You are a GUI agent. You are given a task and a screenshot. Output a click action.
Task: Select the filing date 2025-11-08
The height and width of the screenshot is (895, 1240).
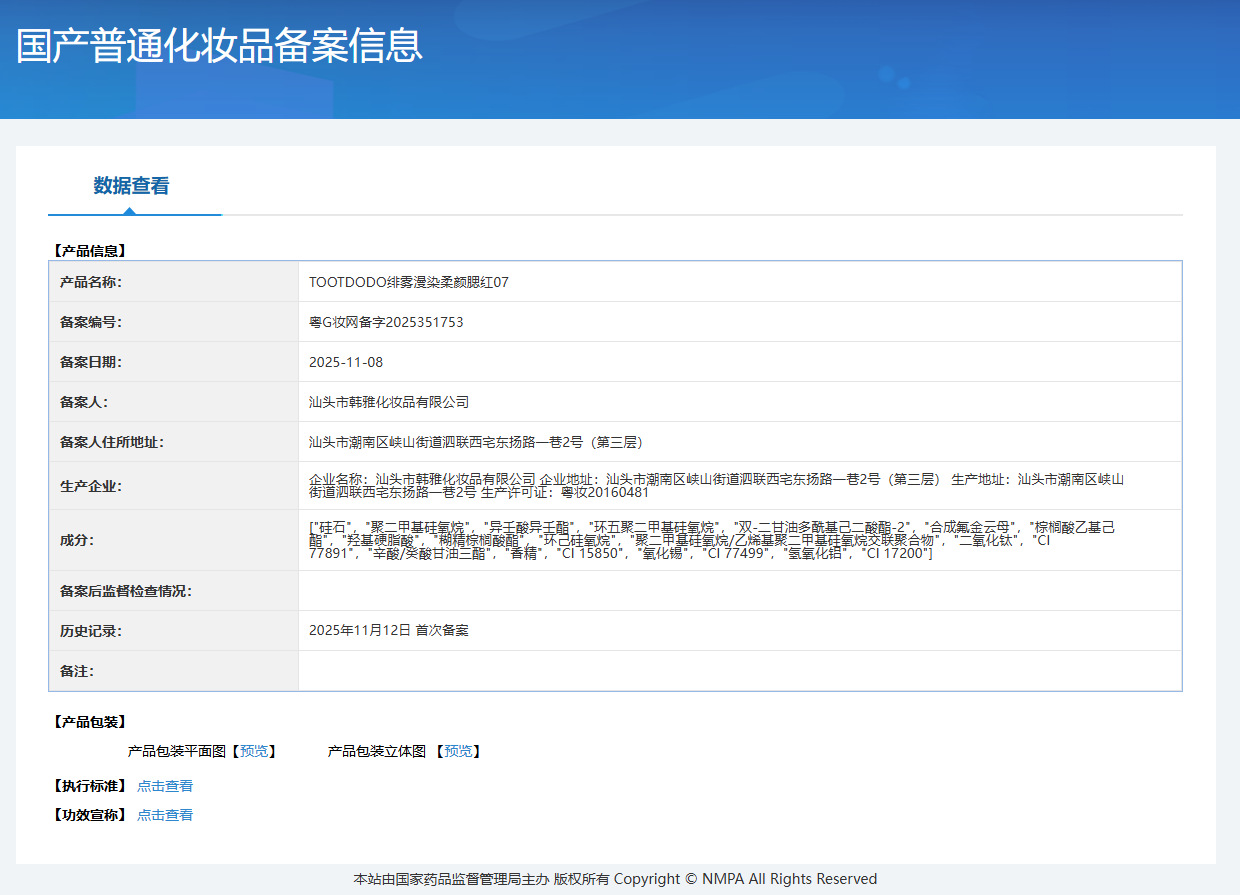346,362
